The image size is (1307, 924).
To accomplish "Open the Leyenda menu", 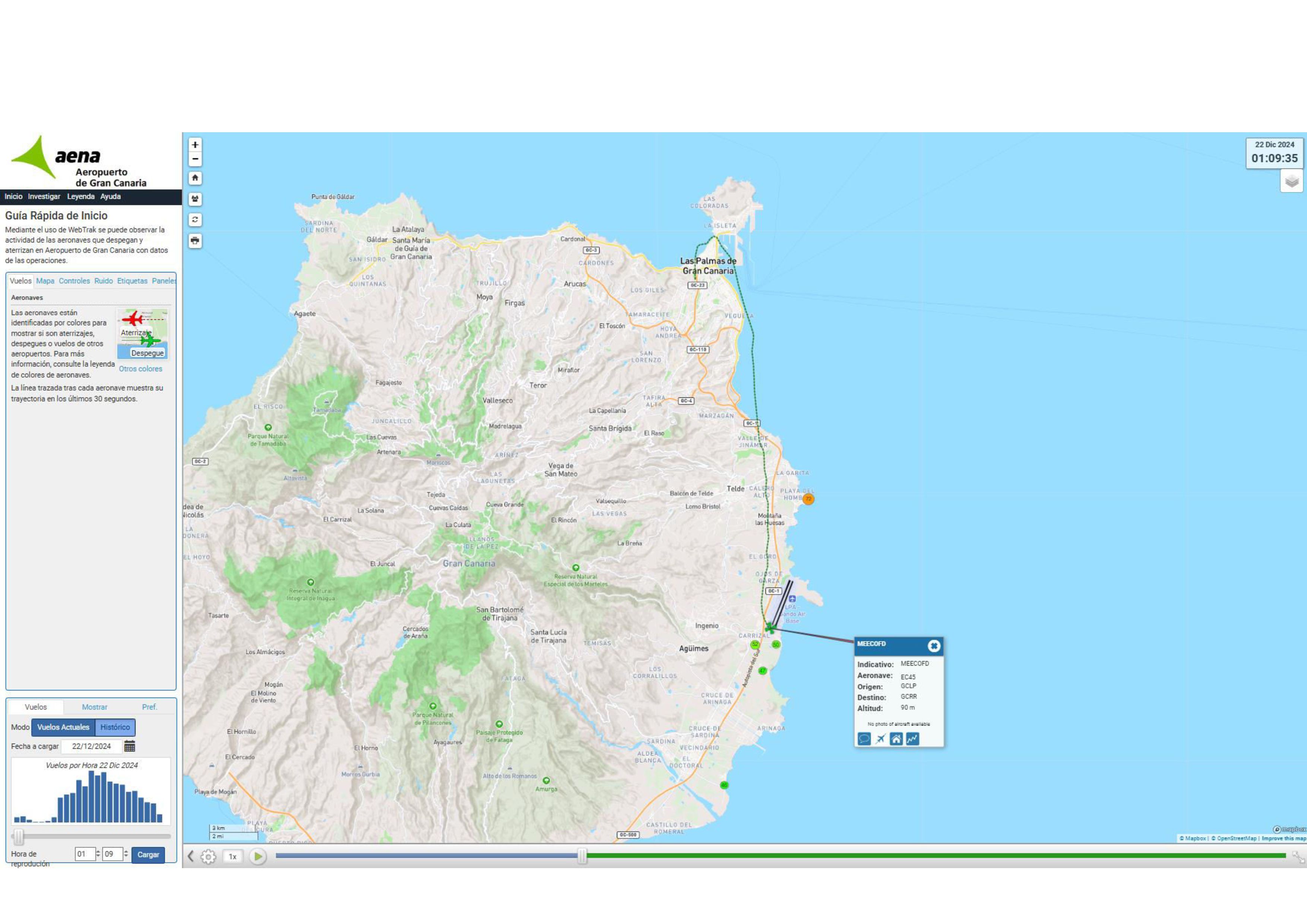I will 81,196.
